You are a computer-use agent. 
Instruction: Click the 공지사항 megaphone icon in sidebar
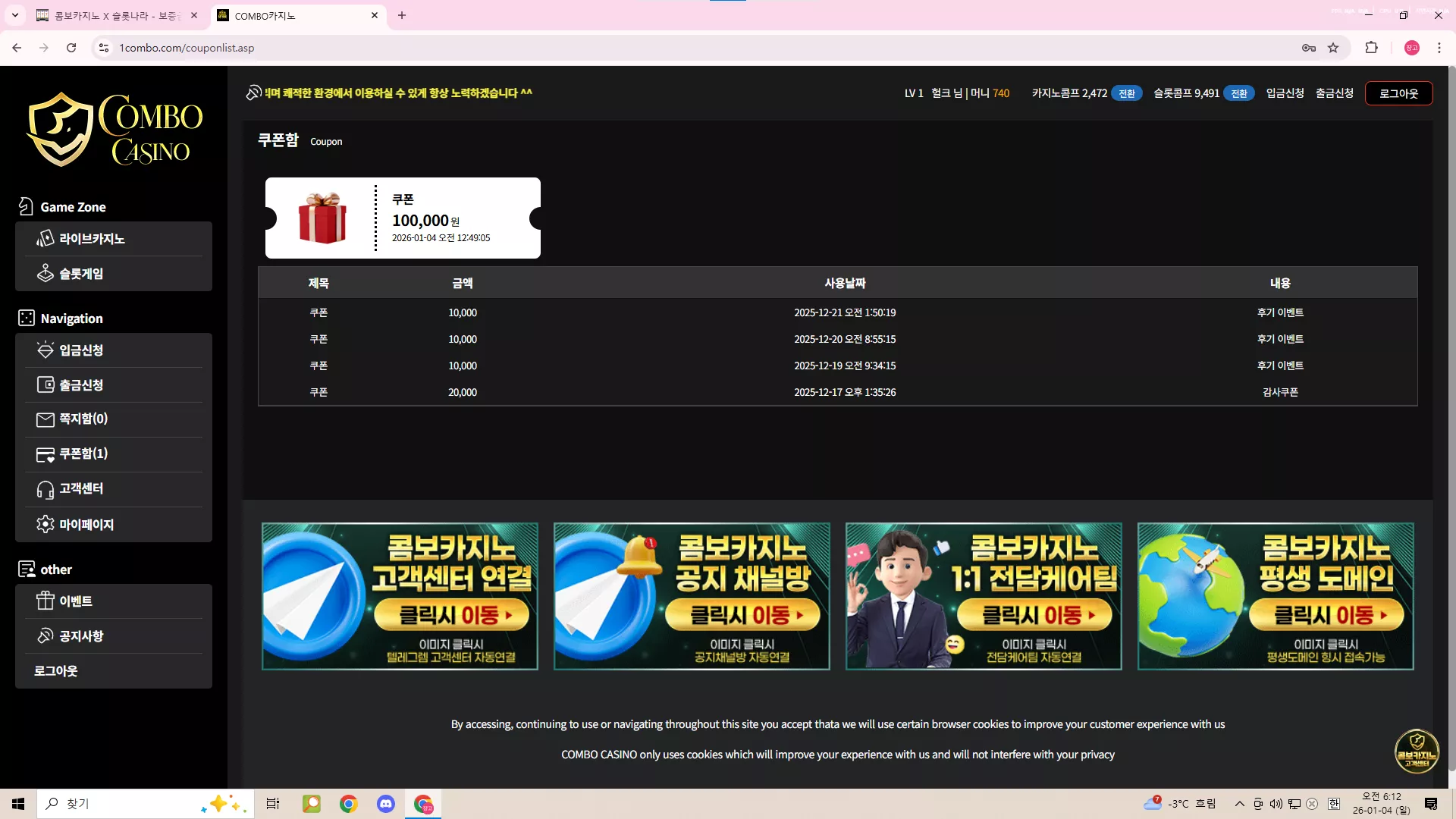[x=45, y=635]
